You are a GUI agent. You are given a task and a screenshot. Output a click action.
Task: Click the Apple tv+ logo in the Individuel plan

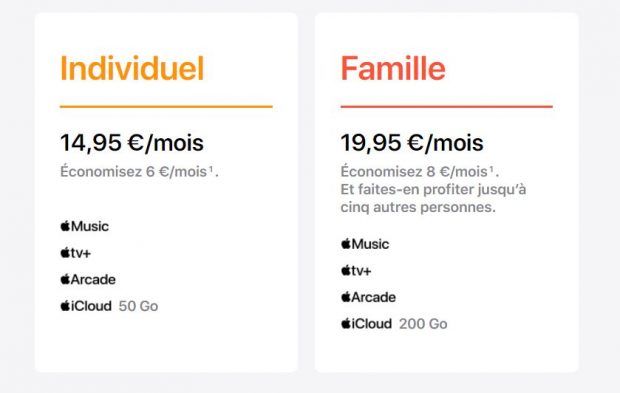click(x=76, y=253)
